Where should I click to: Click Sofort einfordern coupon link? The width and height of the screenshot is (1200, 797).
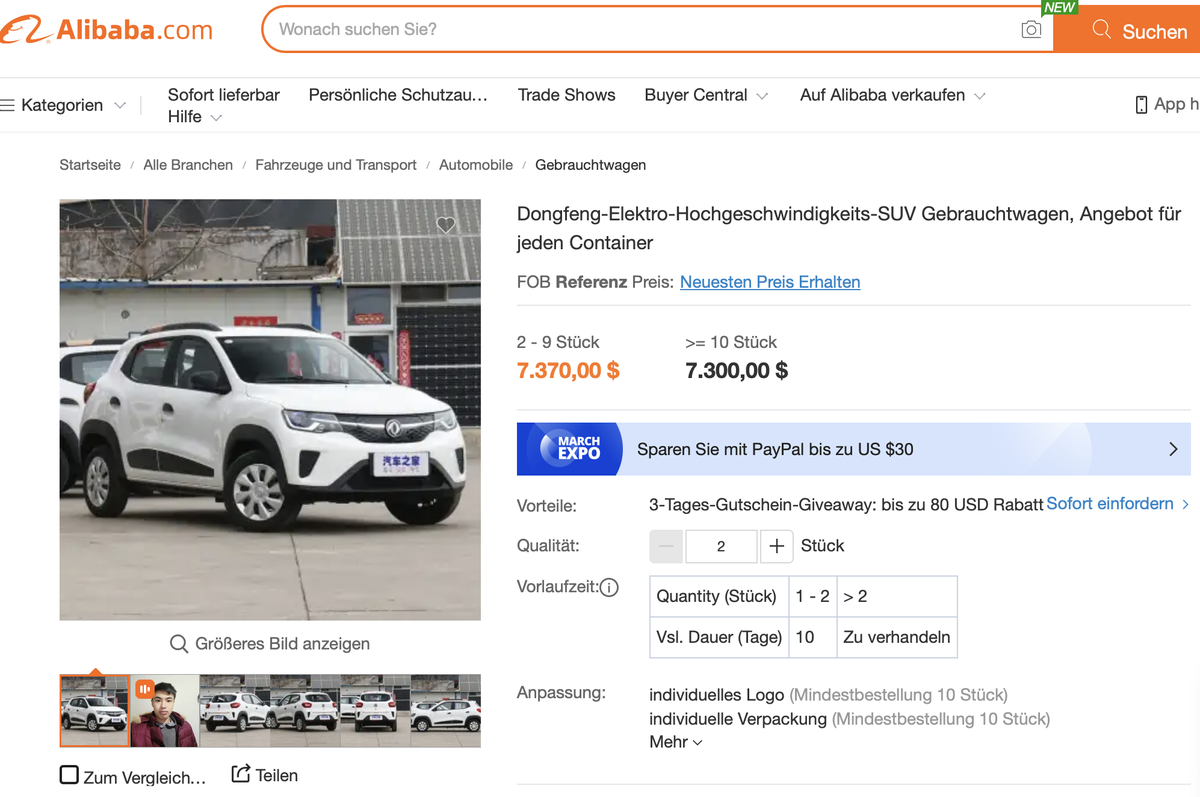(x=1118, y=504)
